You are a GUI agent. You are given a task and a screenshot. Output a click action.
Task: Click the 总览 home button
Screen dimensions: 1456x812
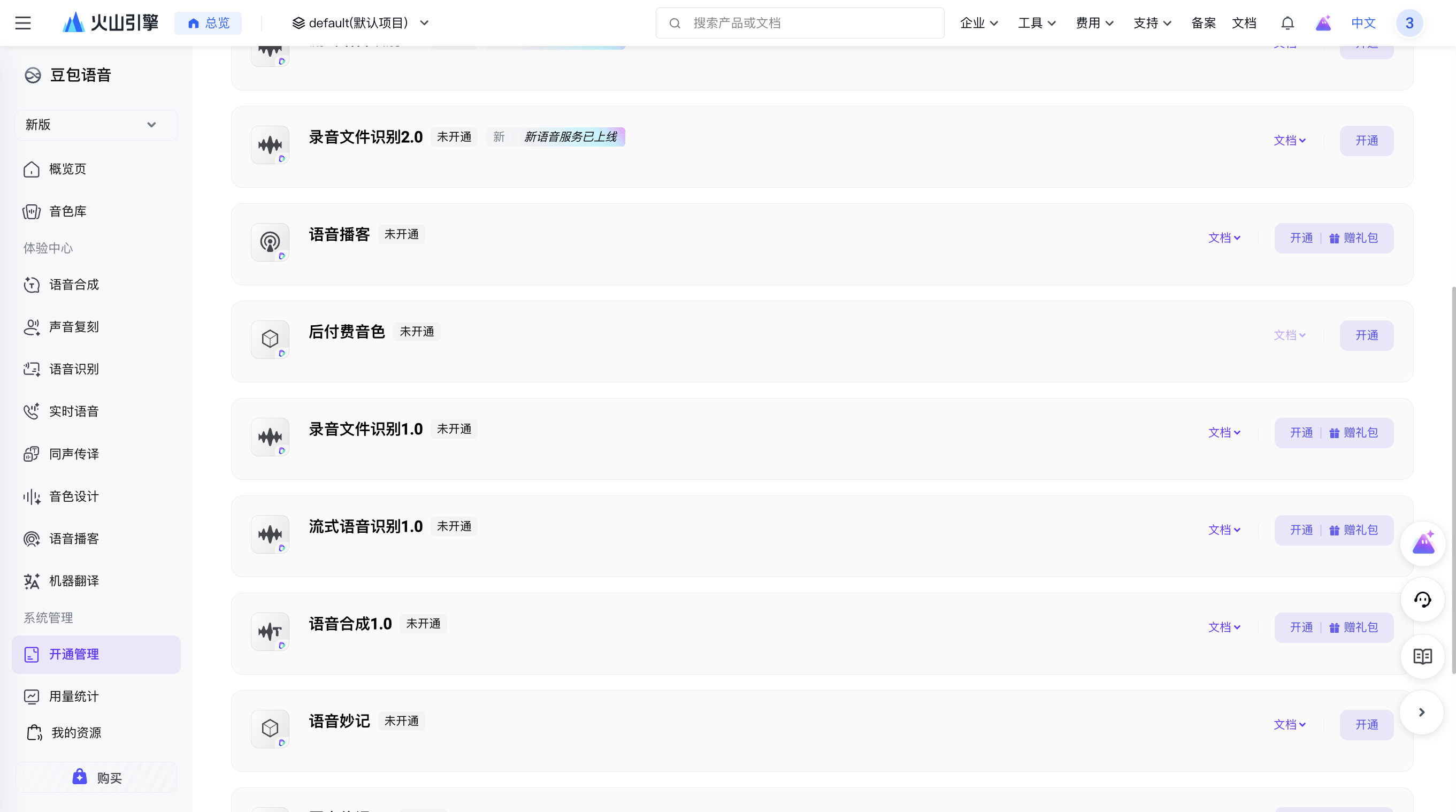pos(208,23)
